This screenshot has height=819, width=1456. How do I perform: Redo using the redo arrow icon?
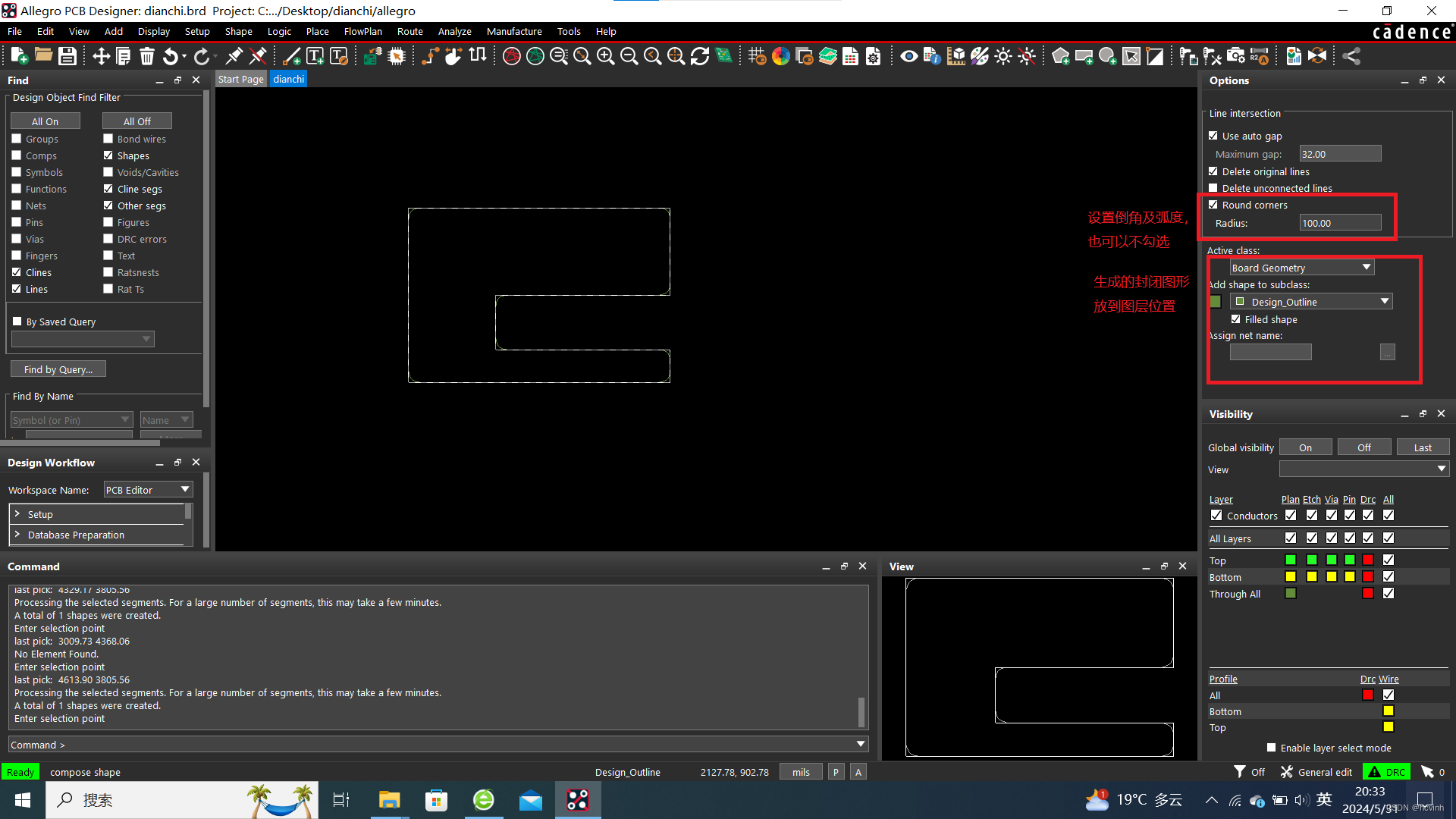[202, 56]
